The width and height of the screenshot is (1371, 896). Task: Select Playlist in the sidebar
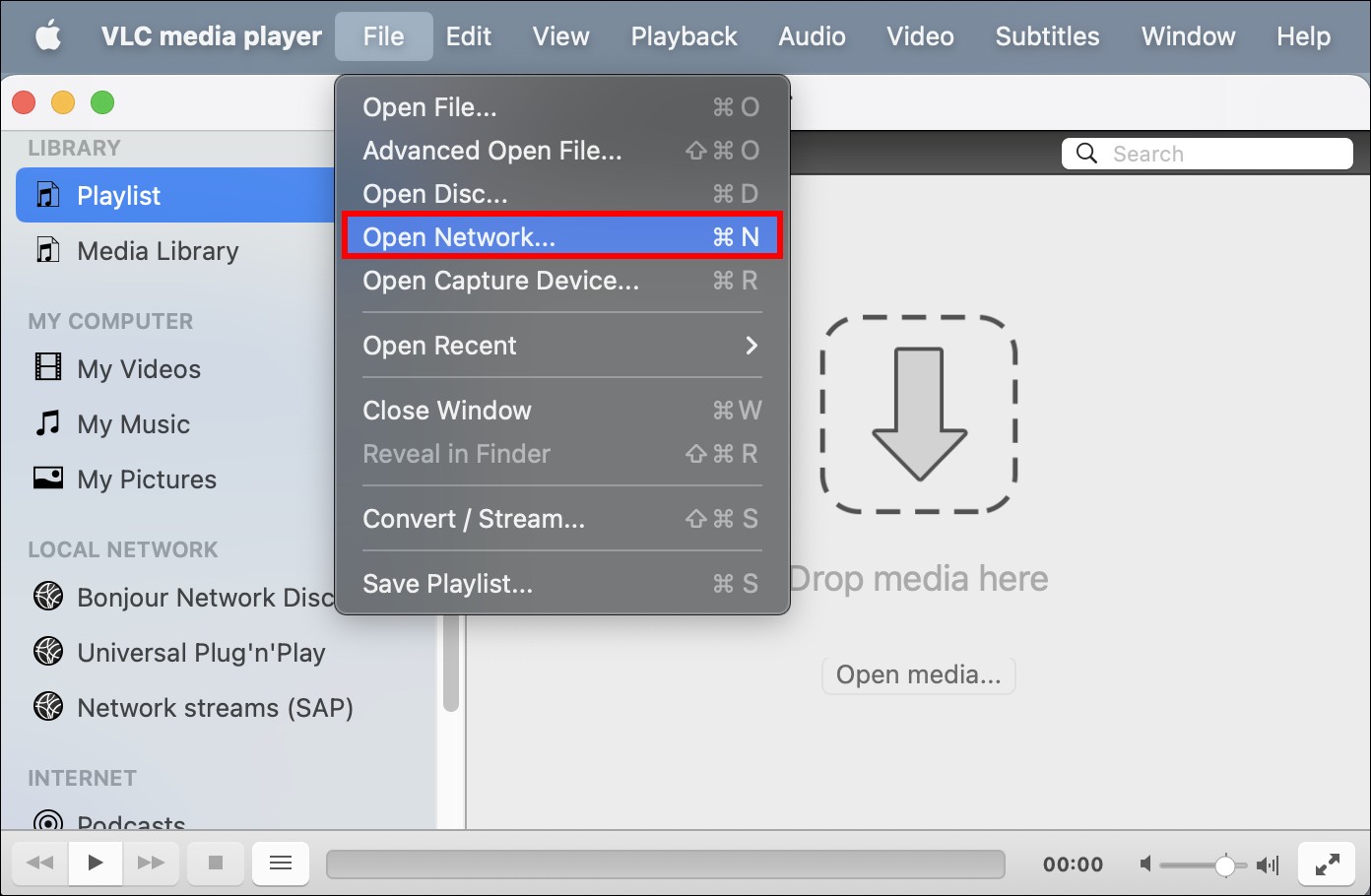click(175, 195)
